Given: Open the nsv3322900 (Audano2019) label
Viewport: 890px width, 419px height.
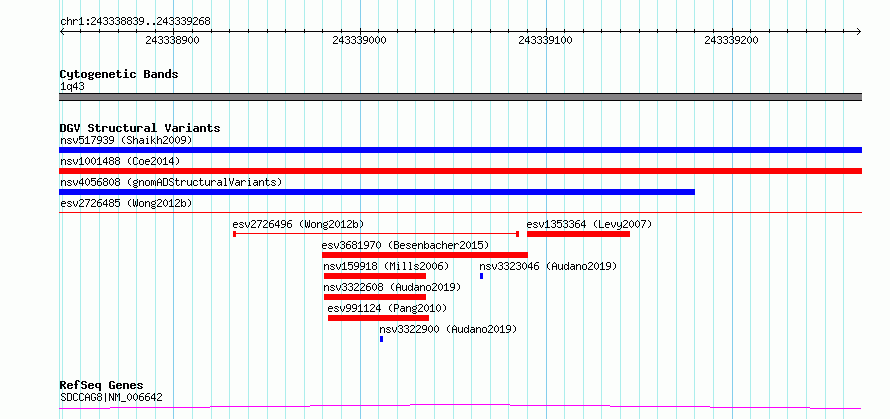Looking at the screenshot, I should tap(448, 329).
